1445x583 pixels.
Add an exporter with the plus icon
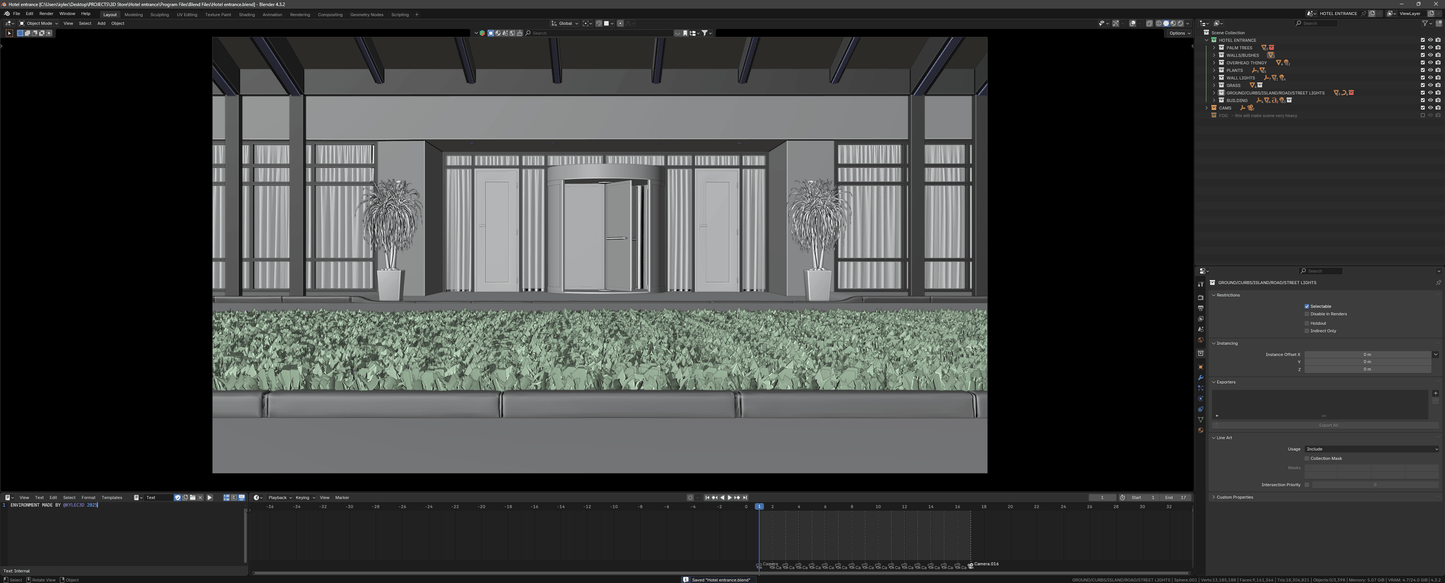1435,393
